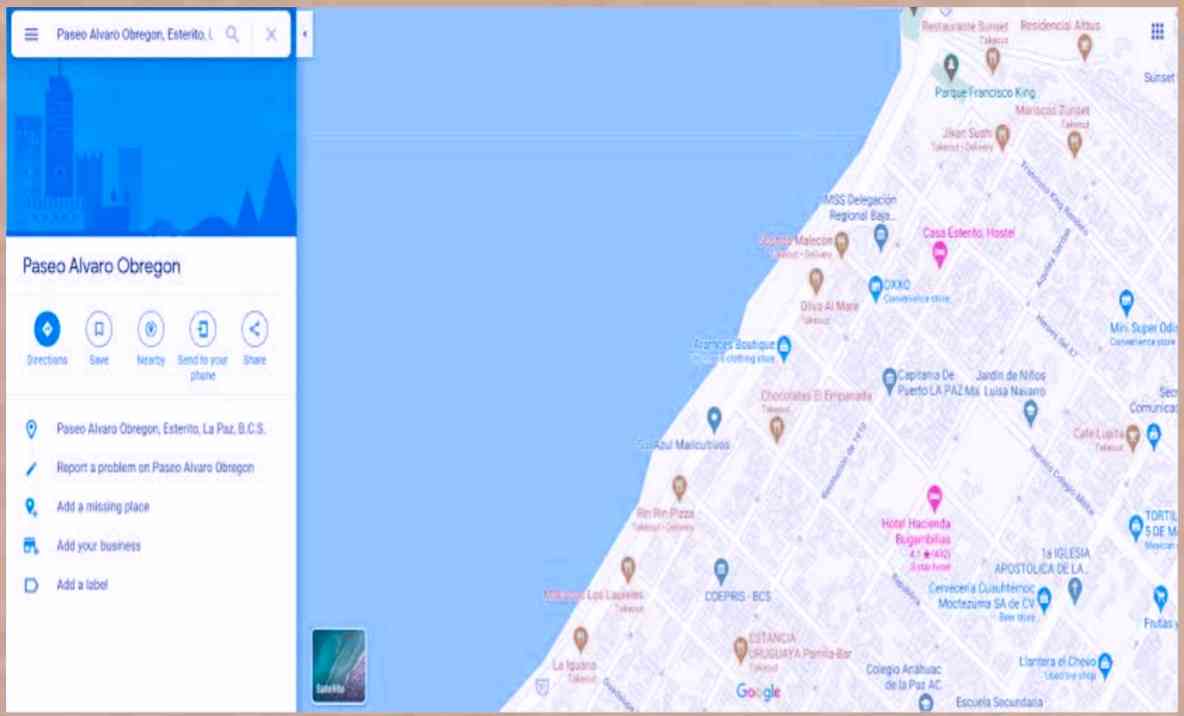Image resolution: width=1184 pixels, height=716 pixels.
Task: Click the Directions button
Action: coord(47,329)
